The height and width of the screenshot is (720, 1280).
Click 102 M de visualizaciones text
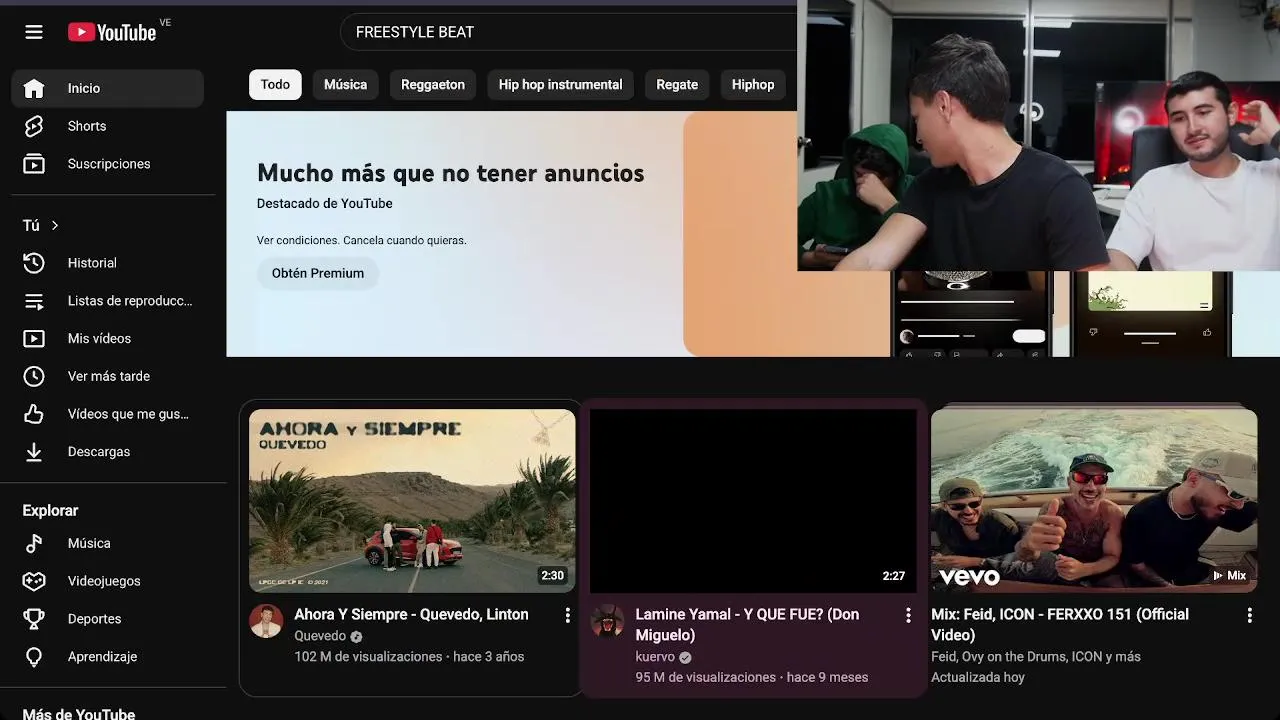[x=368, y=657]
